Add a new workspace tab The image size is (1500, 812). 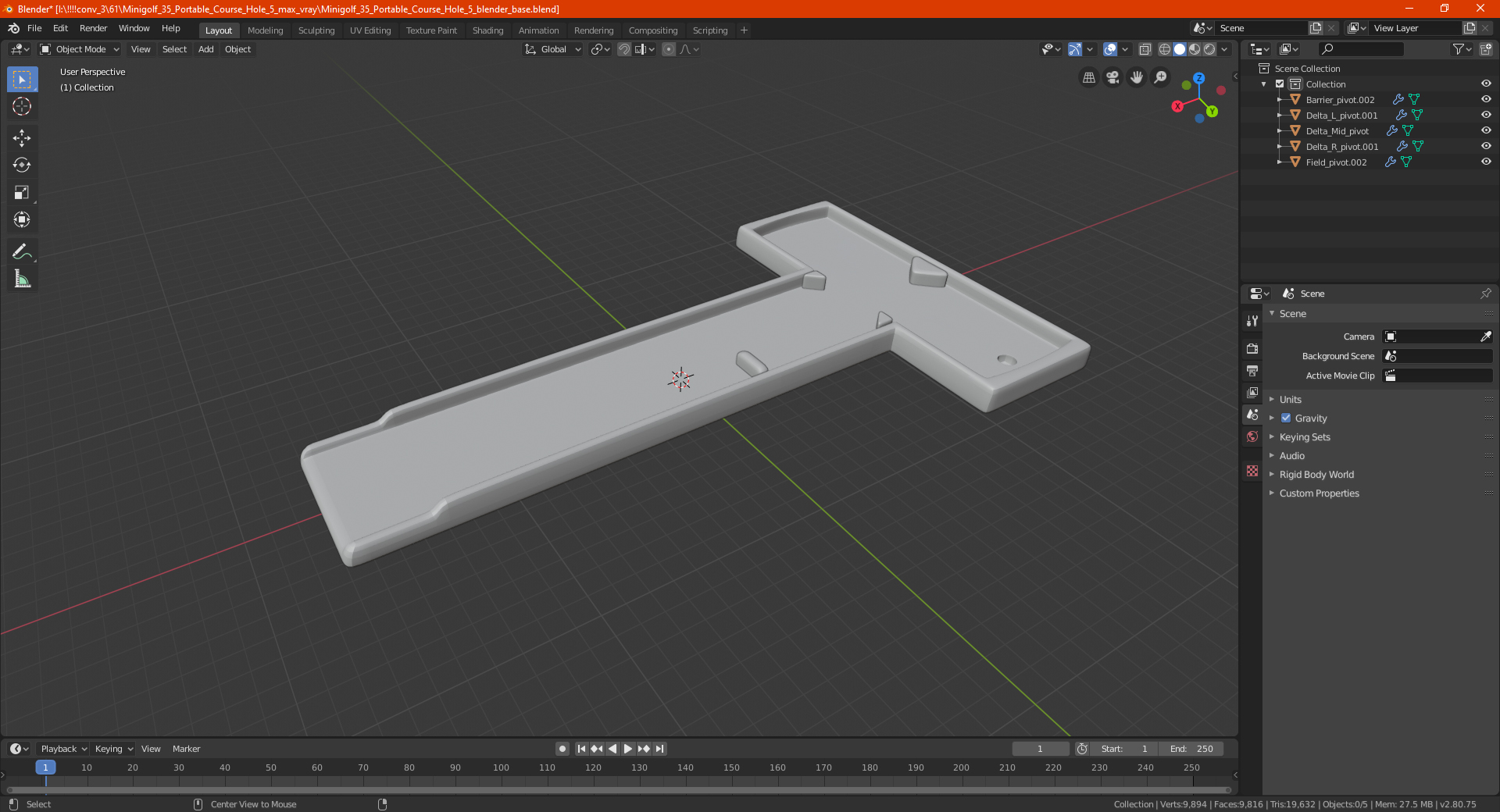tap(744, 30)
